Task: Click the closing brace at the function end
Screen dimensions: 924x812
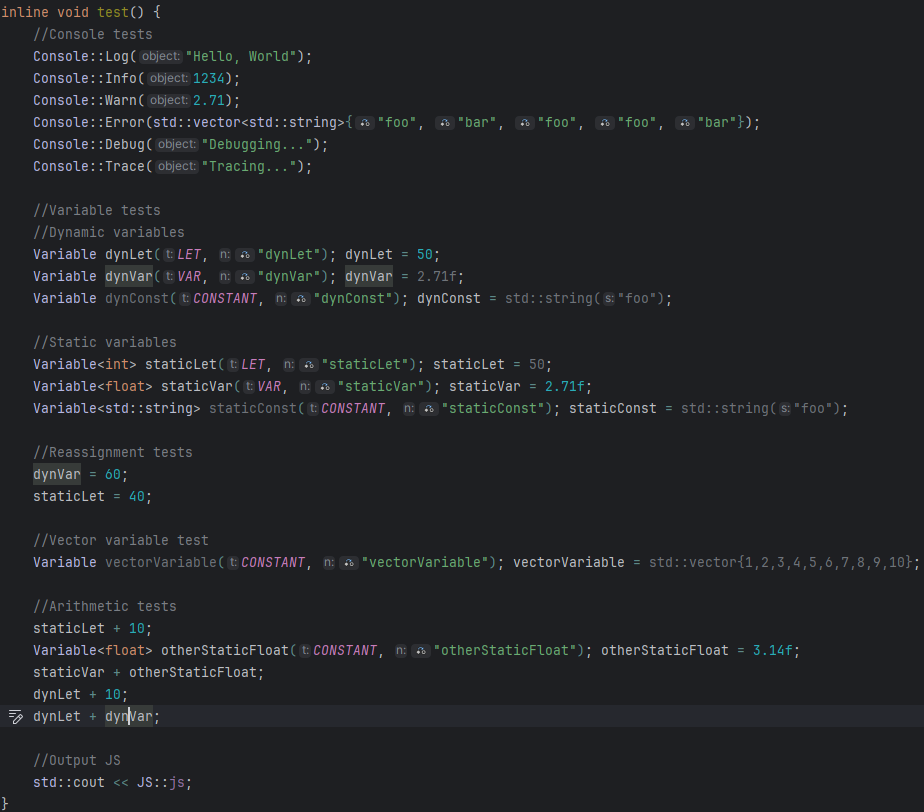Action: [5, 803]
